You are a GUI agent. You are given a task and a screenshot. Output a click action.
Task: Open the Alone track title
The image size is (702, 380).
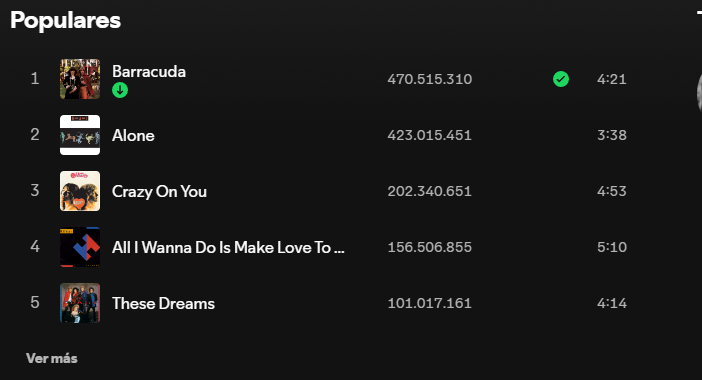133,135
